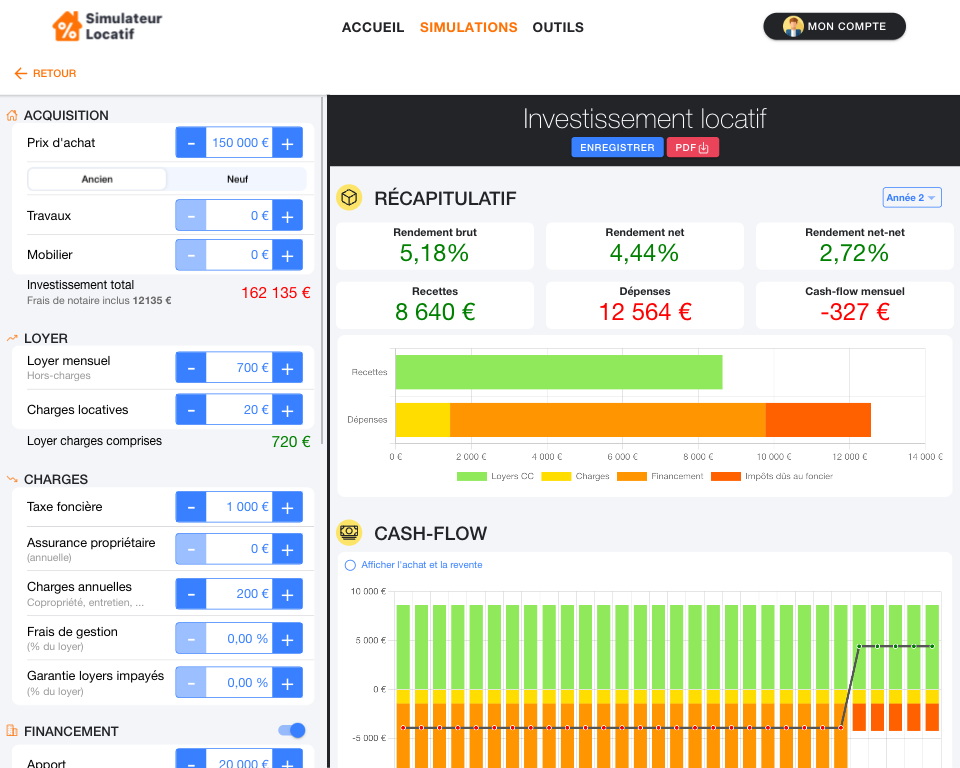This screenshot has width=960, height=768.
Task: Click the RETOUR link
Action: point(44,73)
